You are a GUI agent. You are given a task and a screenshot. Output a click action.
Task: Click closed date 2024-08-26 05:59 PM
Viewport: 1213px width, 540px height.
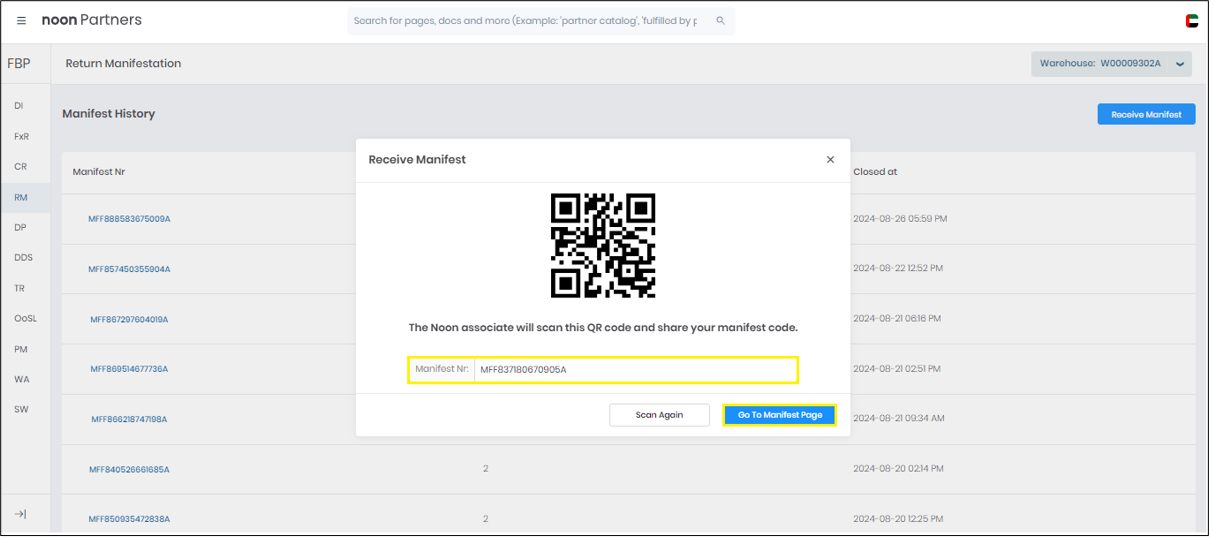point(900,218)
